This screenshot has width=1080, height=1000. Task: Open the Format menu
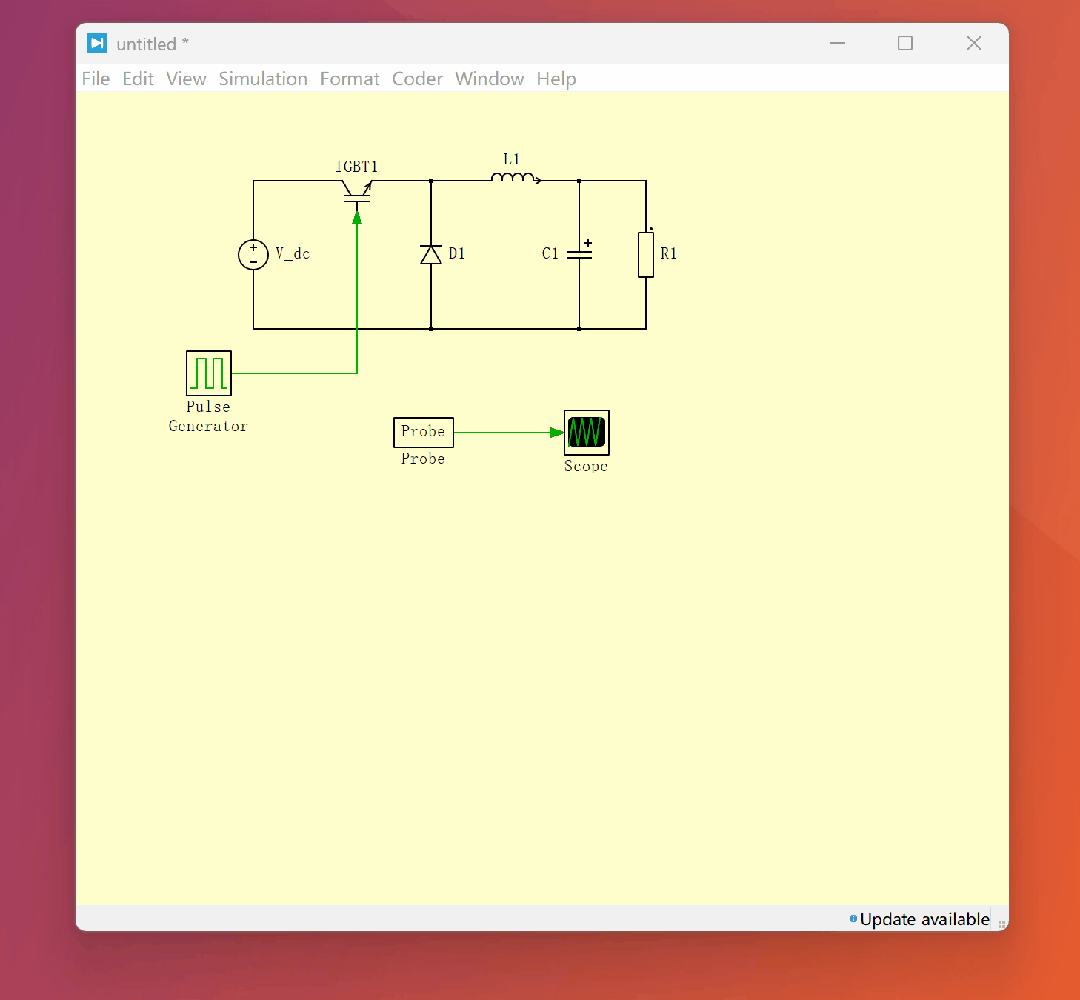click(349, 79)
